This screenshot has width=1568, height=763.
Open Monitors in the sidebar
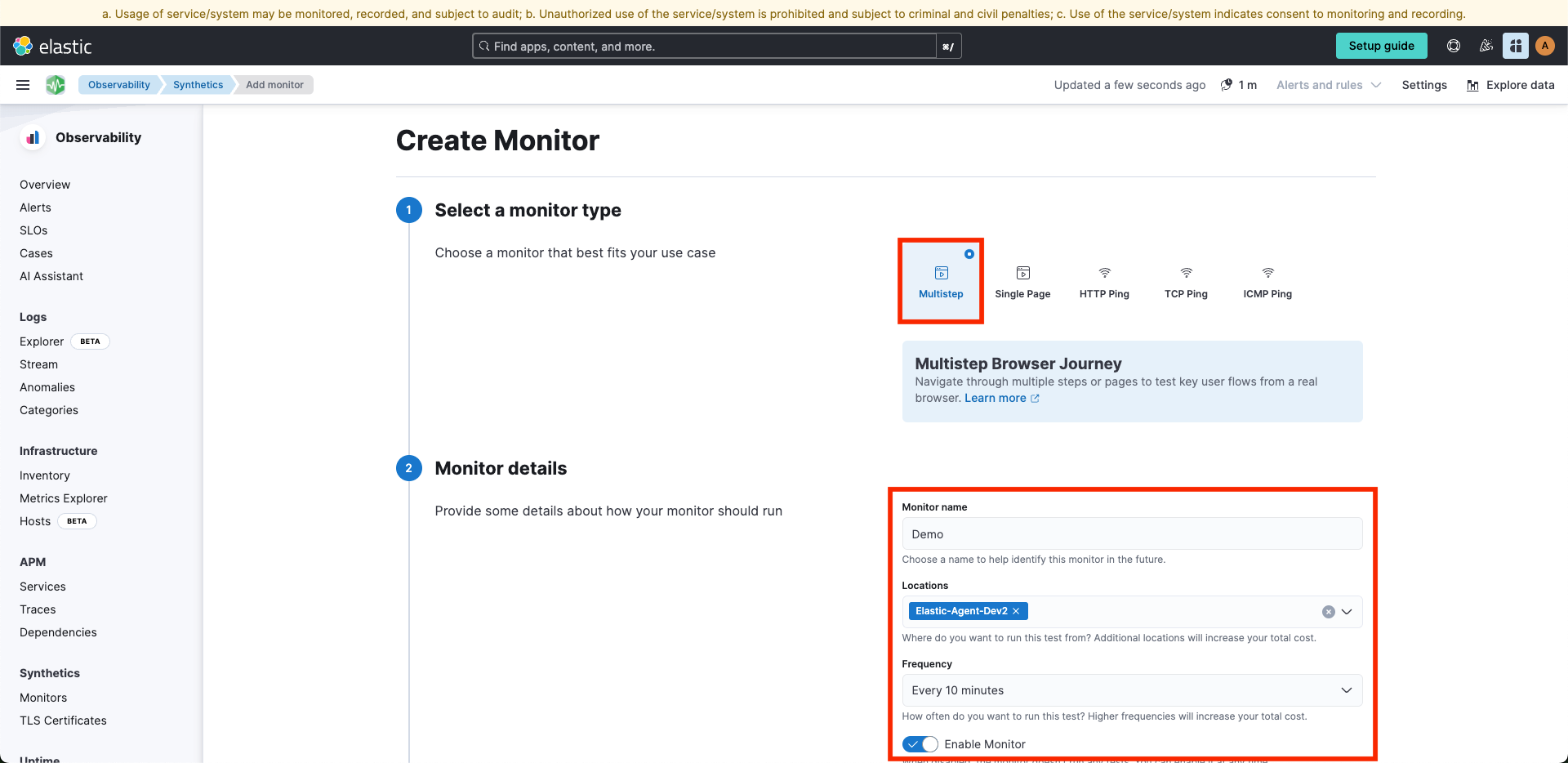click(43, 698)
